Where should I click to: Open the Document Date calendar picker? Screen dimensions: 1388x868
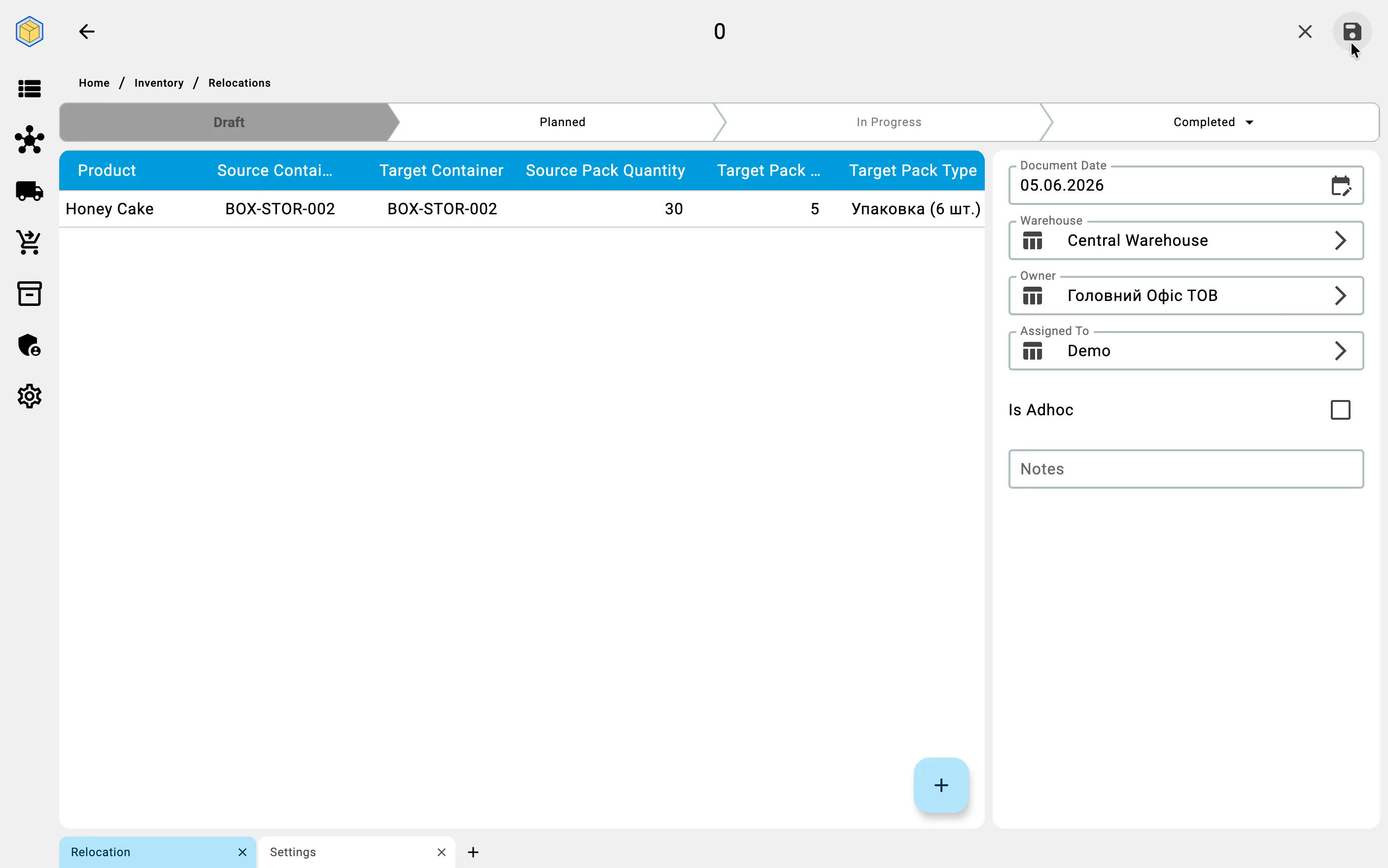point(1340,185)
